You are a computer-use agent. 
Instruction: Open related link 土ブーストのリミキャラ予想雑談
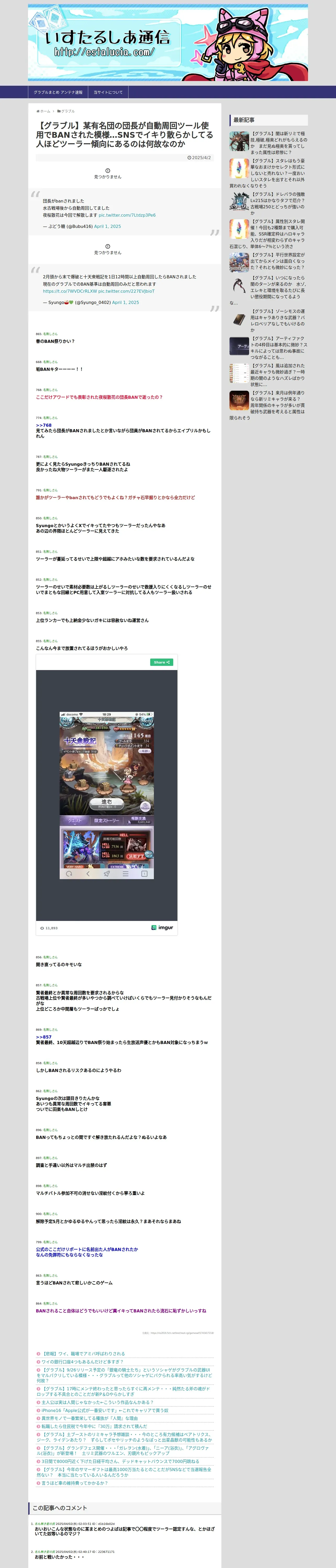124,1437
